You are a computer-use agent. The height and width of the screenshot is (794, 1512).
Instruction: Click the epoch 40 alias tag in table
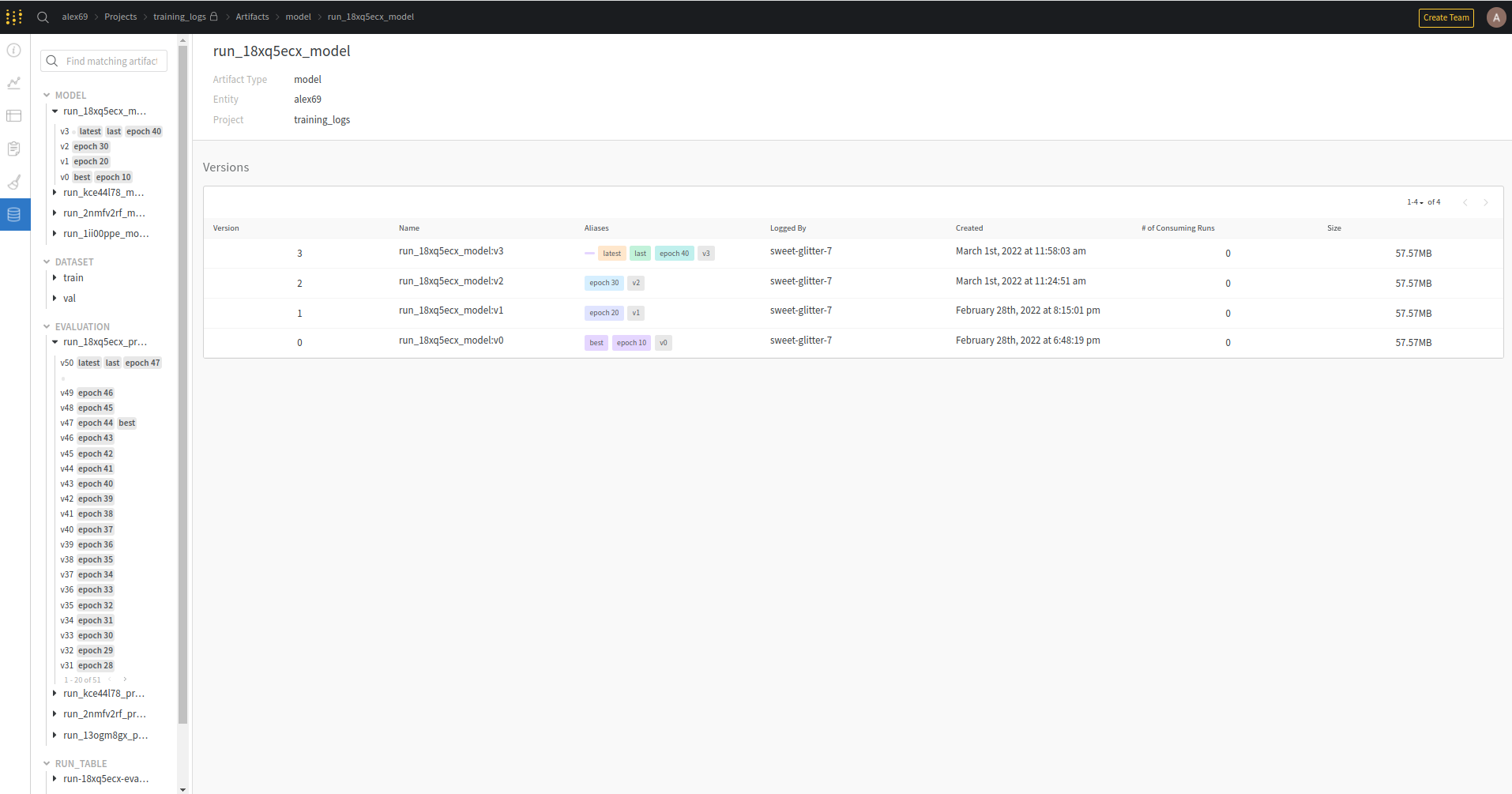[x=674, y=254]
